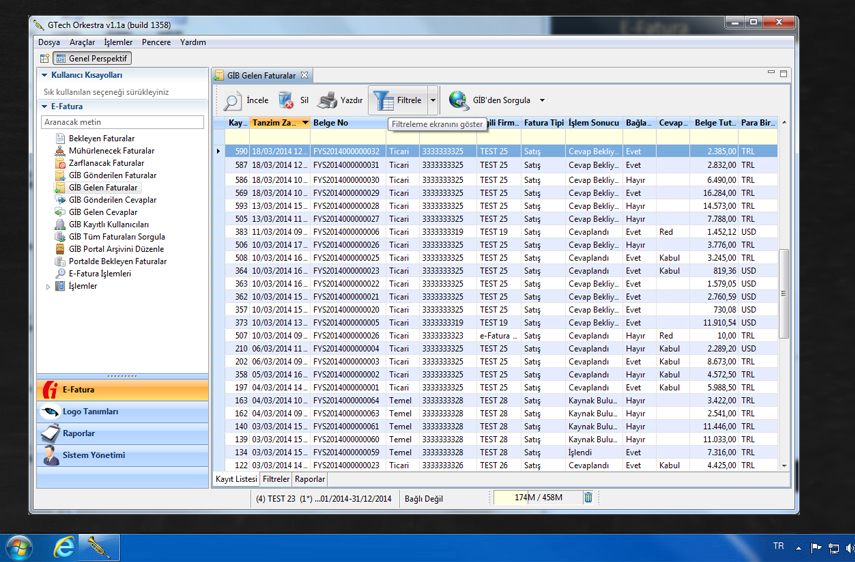Screen dimensions: 855x562
Task: Click İşlendi status cell
Action: (594, 452)
